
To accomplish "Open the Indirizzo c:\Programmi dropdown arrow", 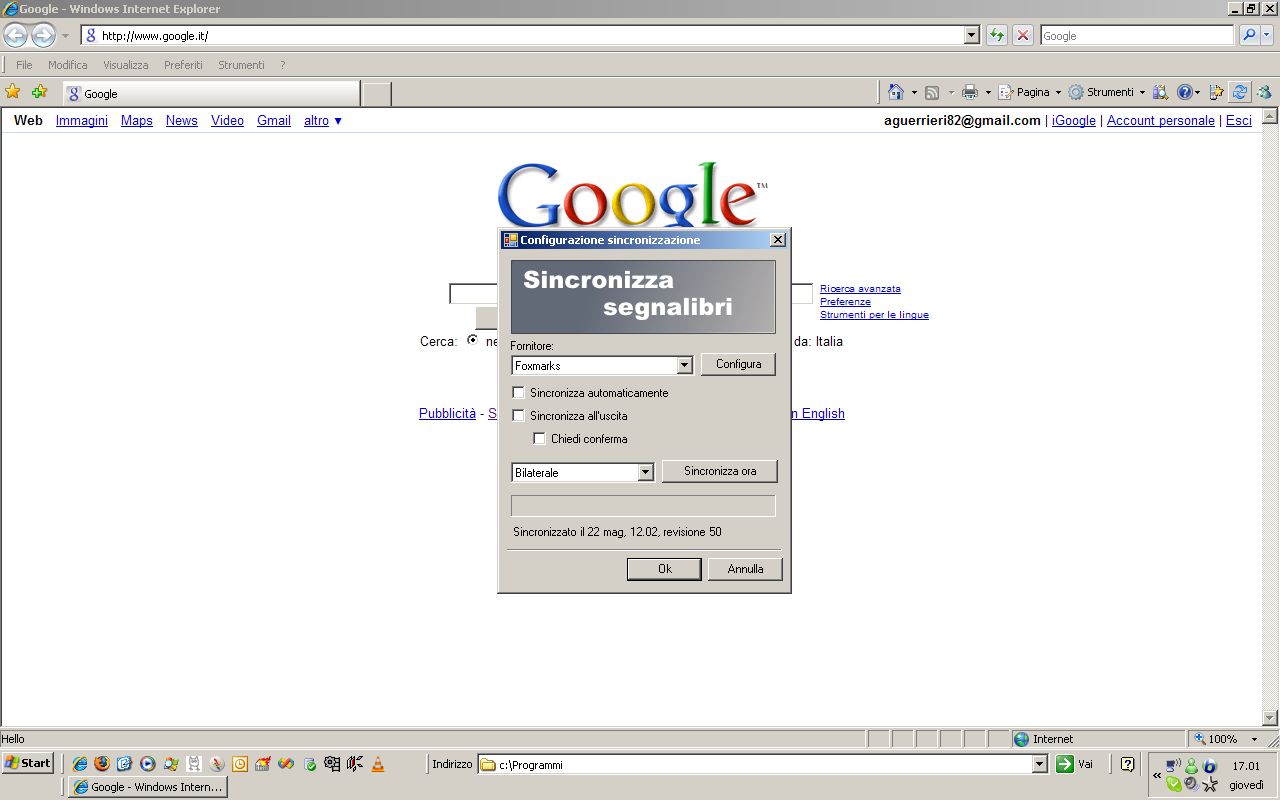I will click(x=1040, y=764).
